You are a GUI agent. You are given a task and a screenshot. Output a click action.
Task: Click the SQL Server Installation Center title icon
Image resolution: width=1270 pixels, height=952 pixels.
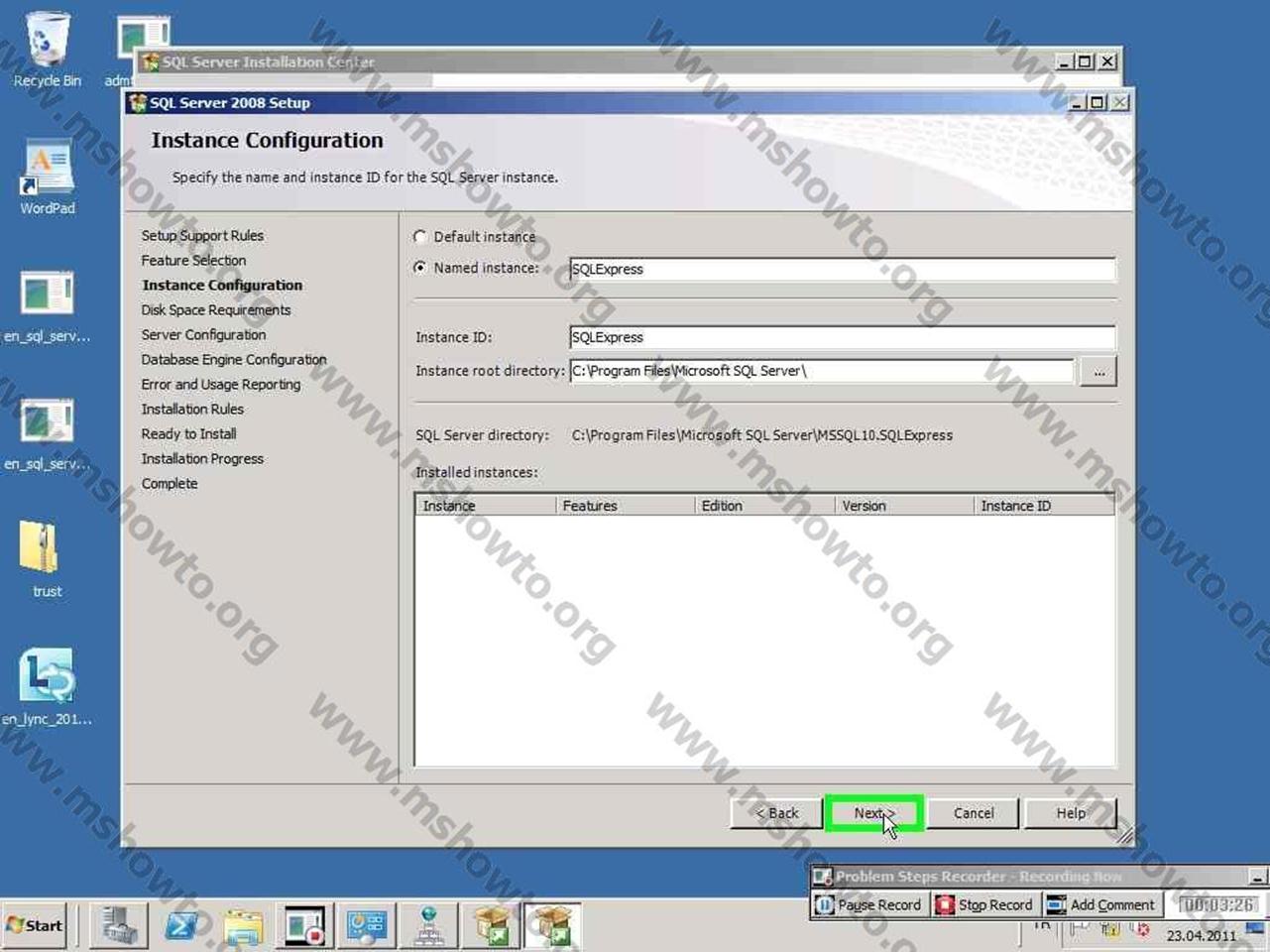[x=151, y=61]
